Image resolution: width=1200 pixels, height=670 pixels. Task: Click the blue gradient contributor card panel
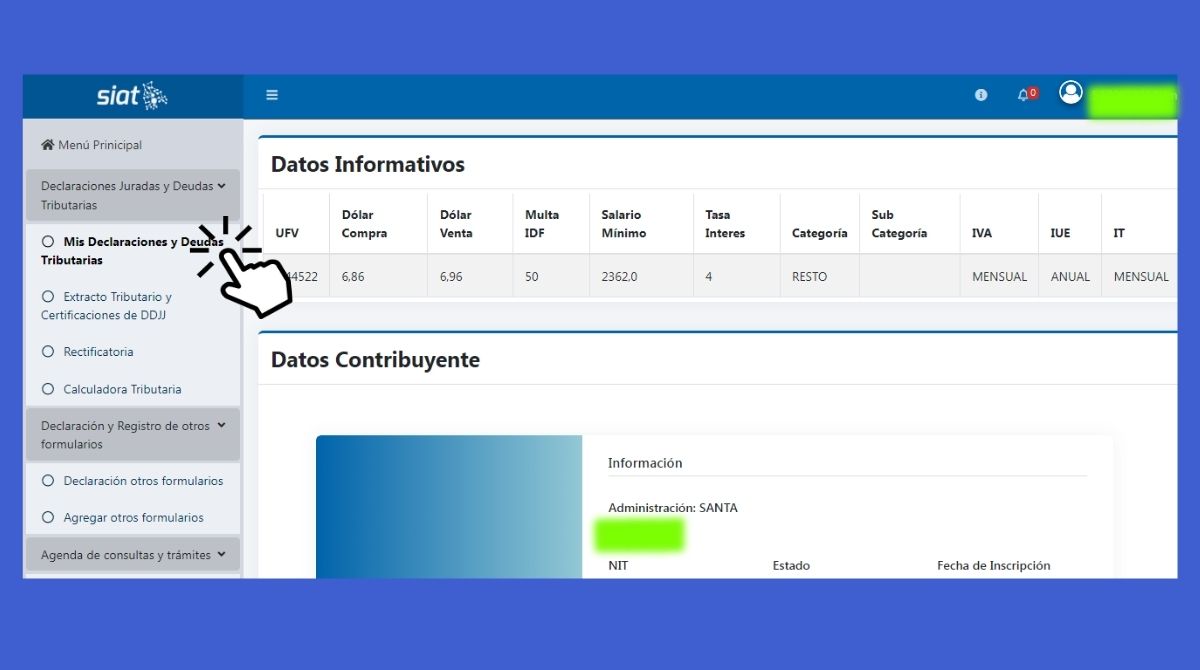tap(449, 506)
